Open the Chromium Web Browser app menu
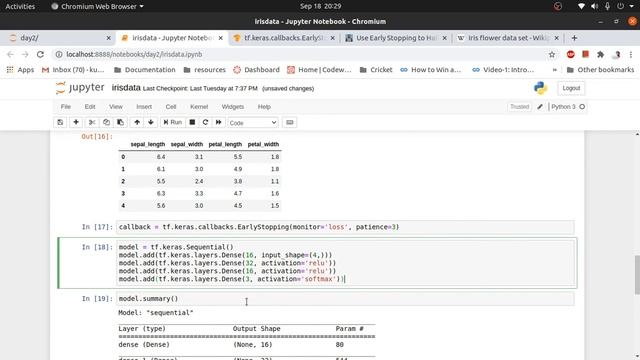 97,6
